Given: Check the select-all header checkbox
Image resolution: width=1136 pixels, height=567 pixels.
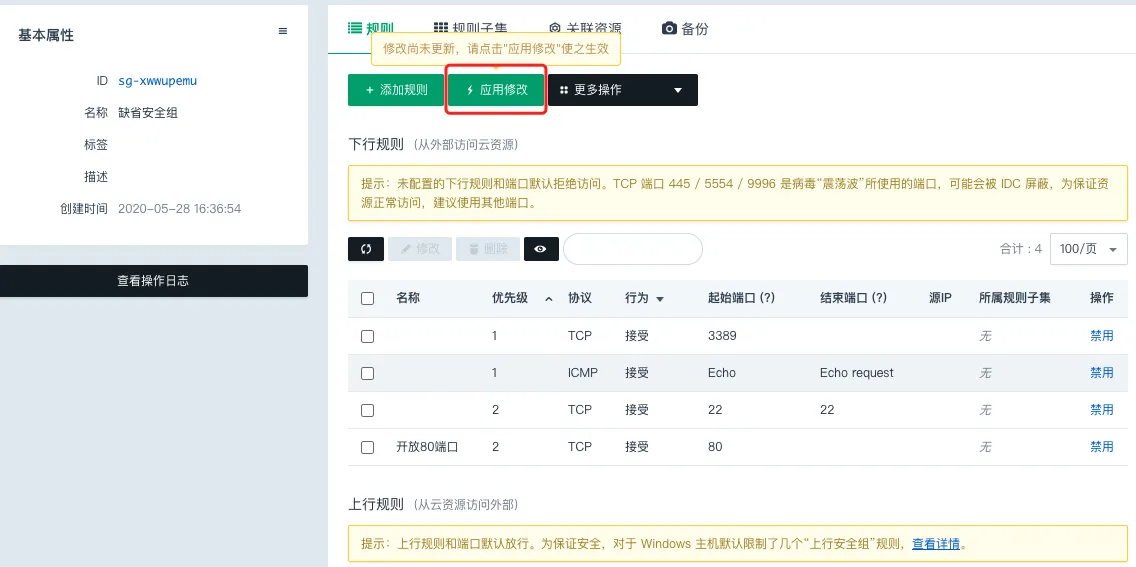Looking at the screenshot, I should point(367,298).
